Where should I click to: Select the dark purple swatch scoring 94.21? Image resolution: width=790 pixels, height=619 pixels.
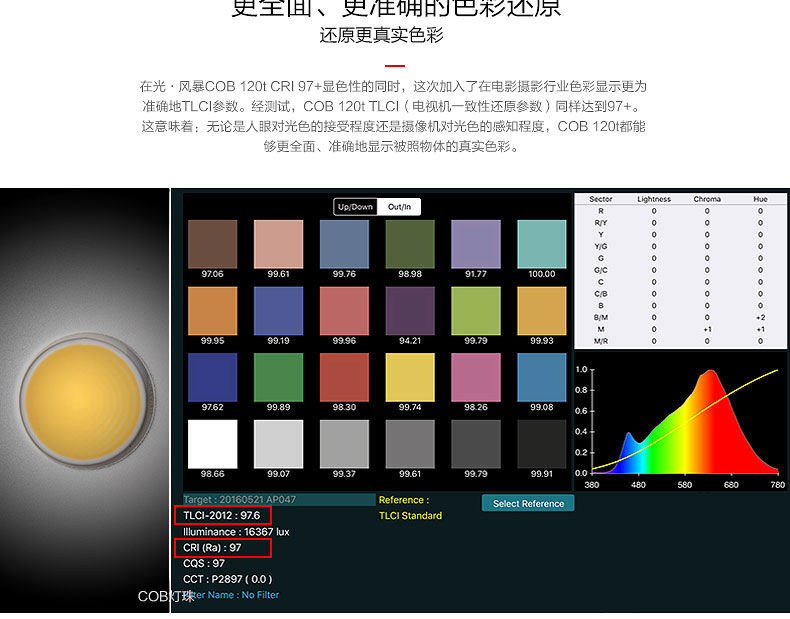point(409,311)
